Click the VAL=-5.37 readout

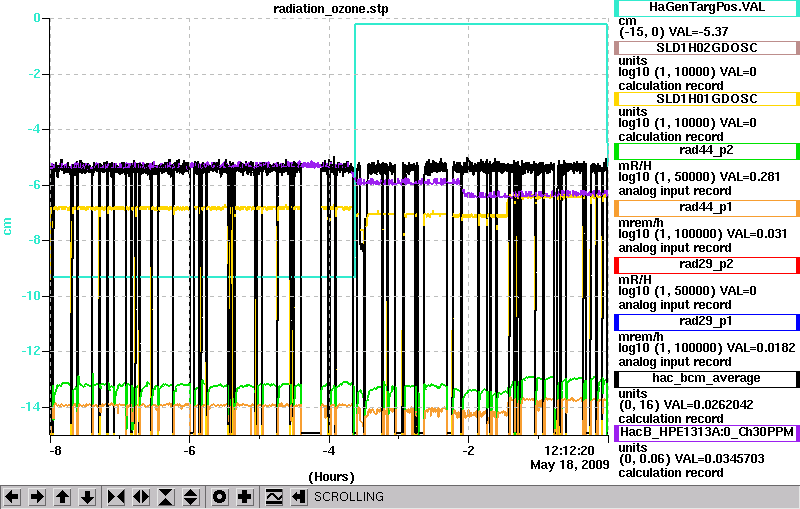(698, 32)
